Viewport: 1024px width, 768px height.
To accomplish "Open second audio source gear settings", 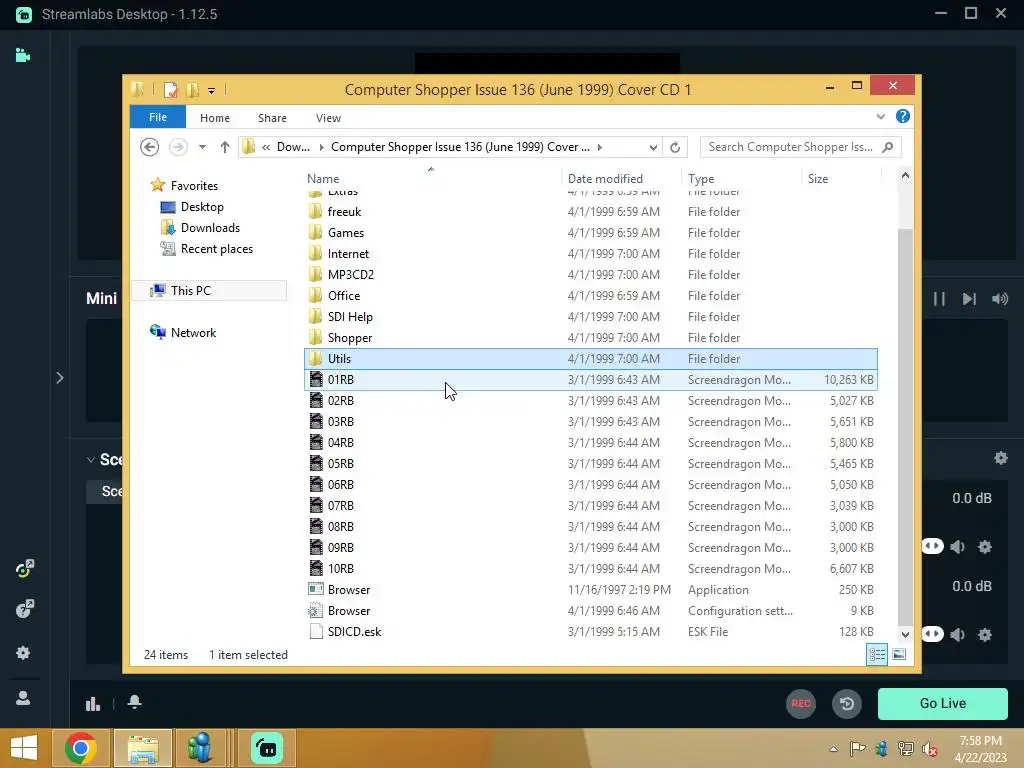I will coord(985,634).
